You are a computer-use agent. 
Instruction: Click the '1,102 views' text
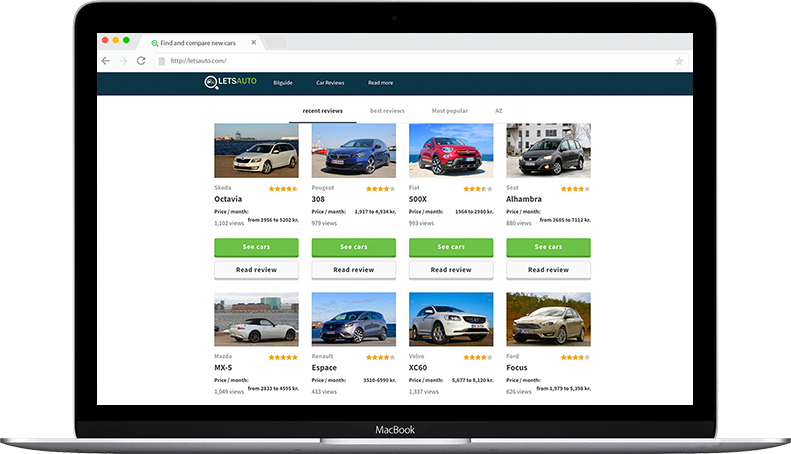tap(229, 223)
